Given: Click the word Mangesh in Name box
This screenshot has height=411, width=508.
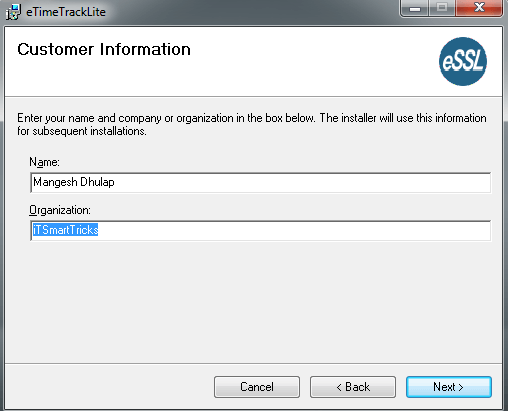Looking at the screenshot, I should [55, 182].
